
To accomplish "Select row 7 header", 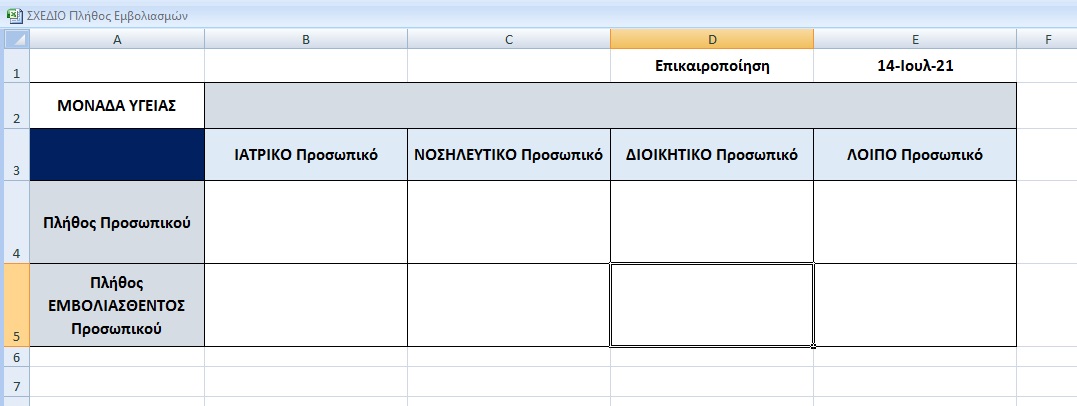I will tap(15, 385).
